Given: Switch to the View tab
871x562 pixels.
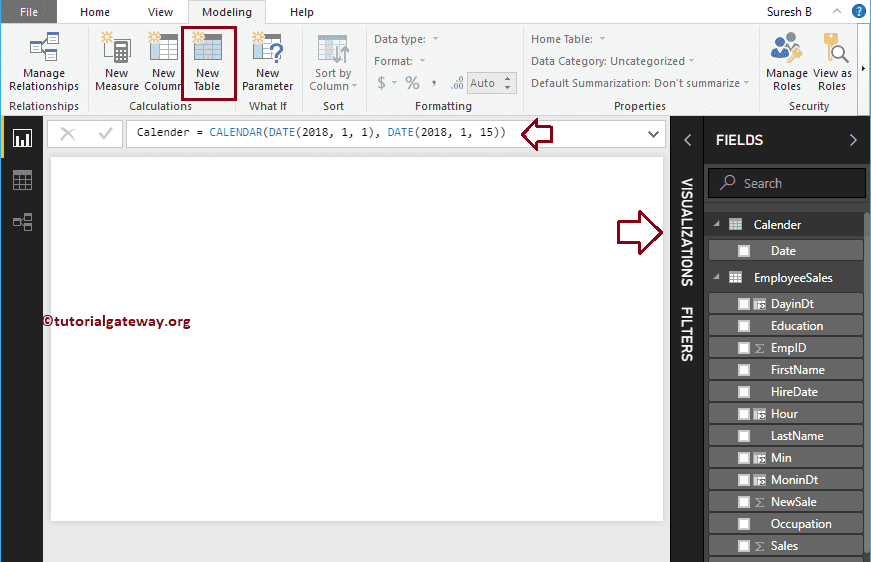Looking at the screenshot, I should coord(160,12).
